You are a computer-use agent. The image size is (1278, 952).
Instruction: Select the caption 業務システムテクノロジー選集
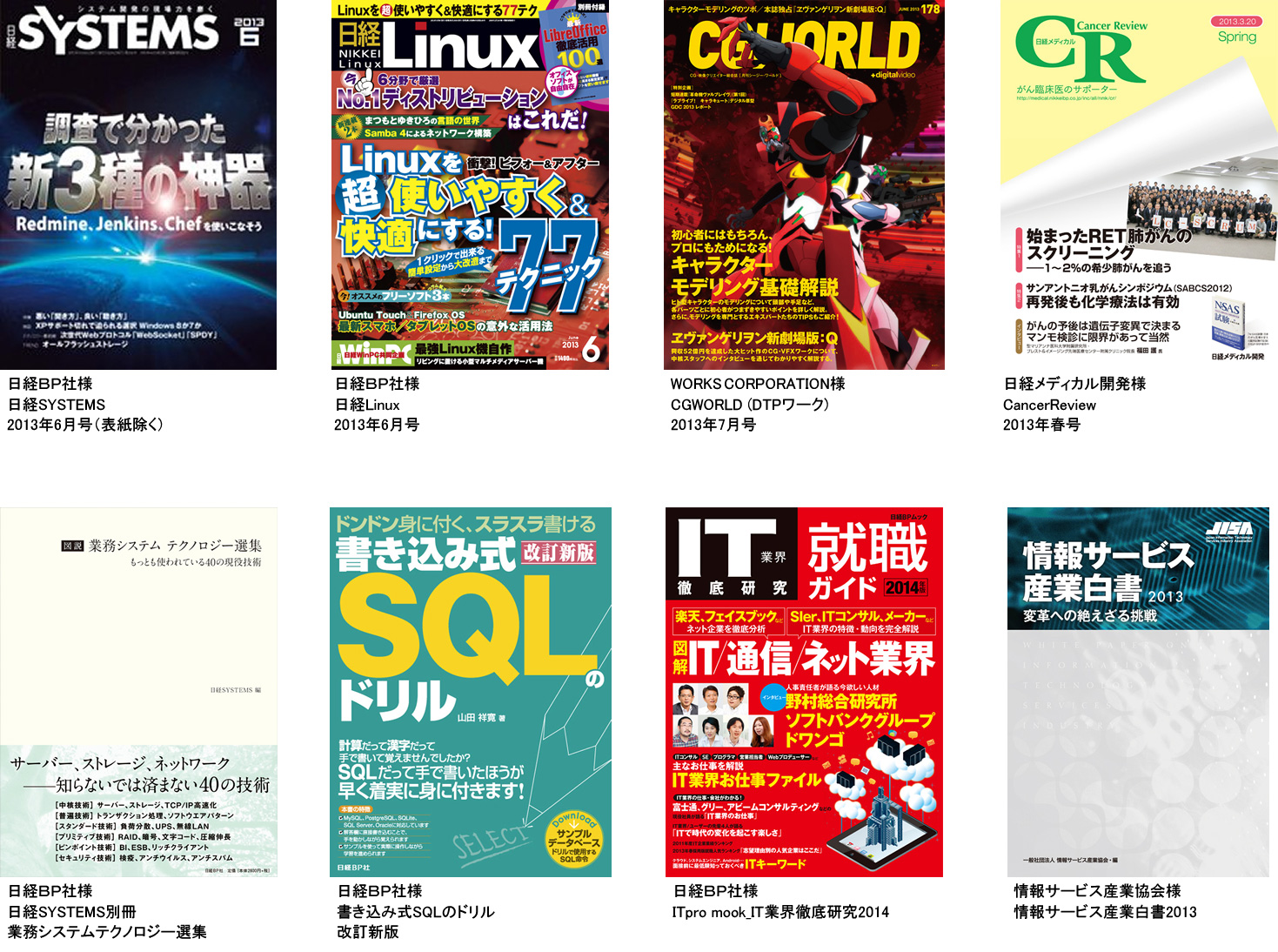[x=107, y=932]
